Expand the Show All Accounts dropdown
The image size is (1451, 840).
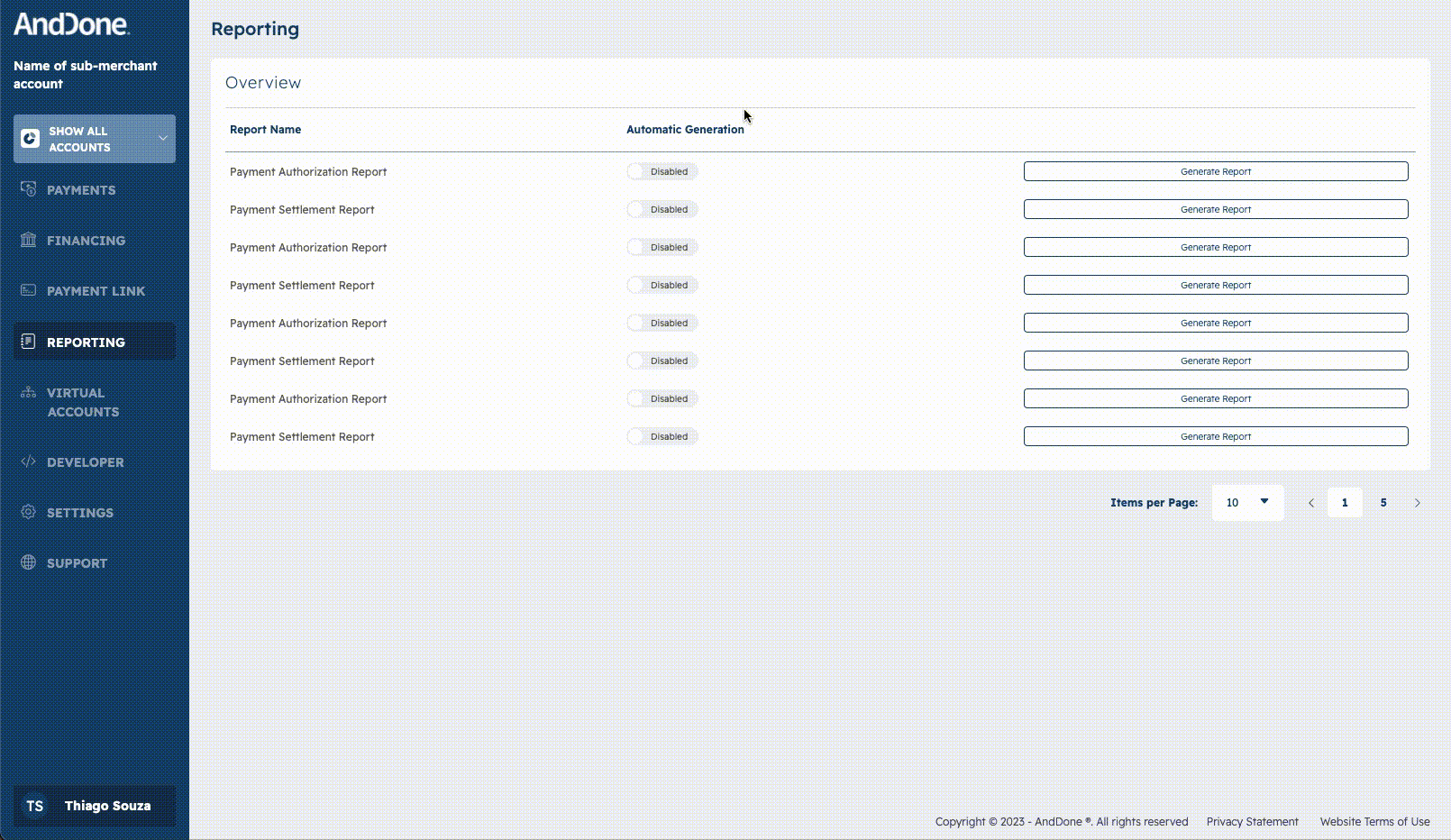point(162,139)
